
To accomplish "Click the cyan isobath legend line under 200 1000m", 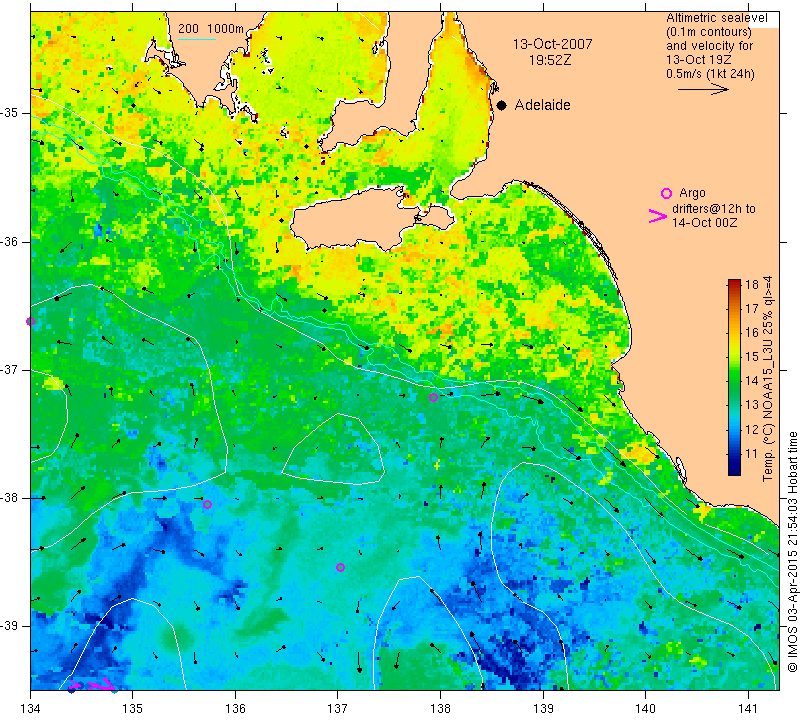I will pyautogui.click(x=196, y=39).
